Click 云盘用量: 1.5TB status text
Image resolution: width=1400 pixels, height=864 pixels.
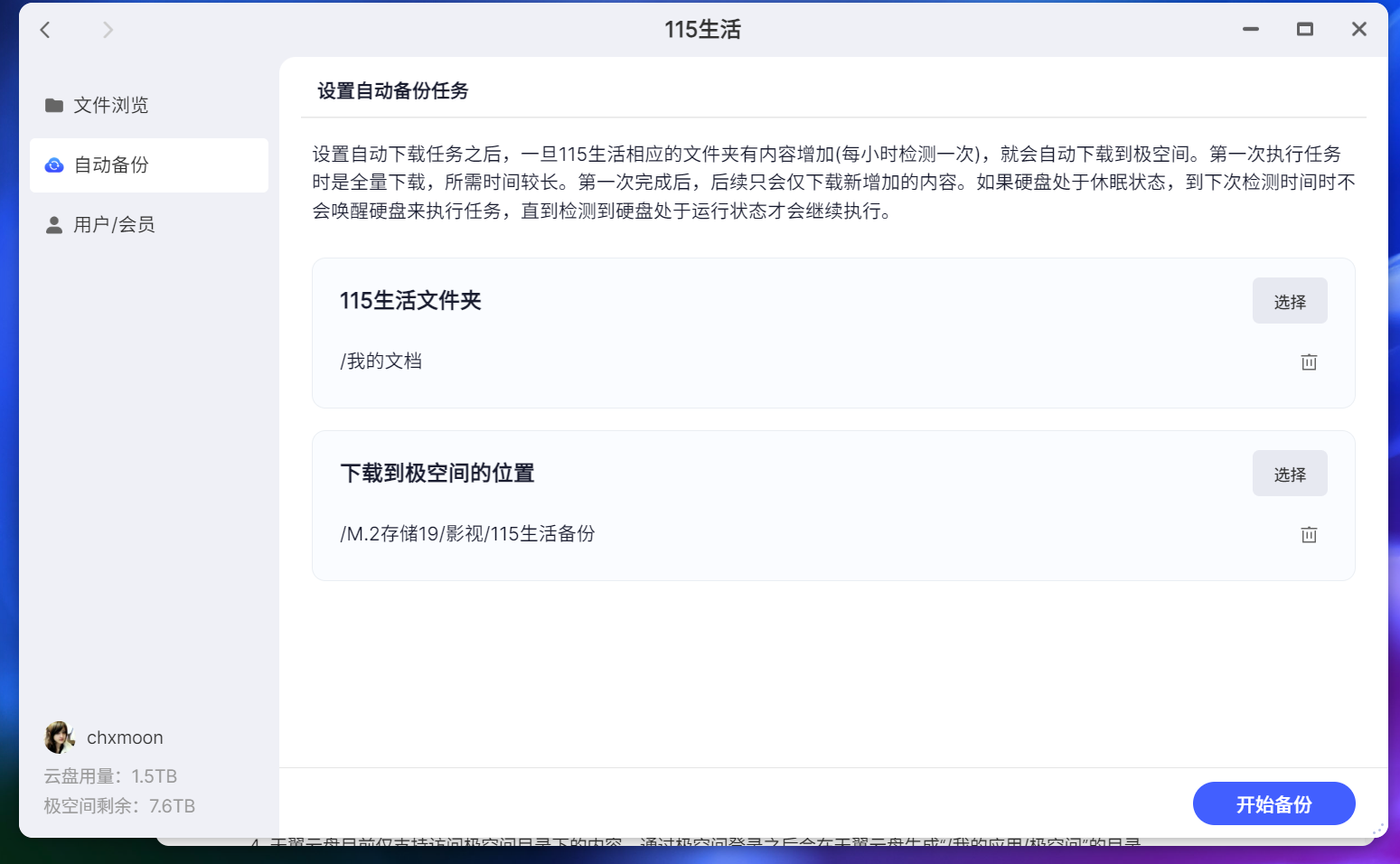110,776
